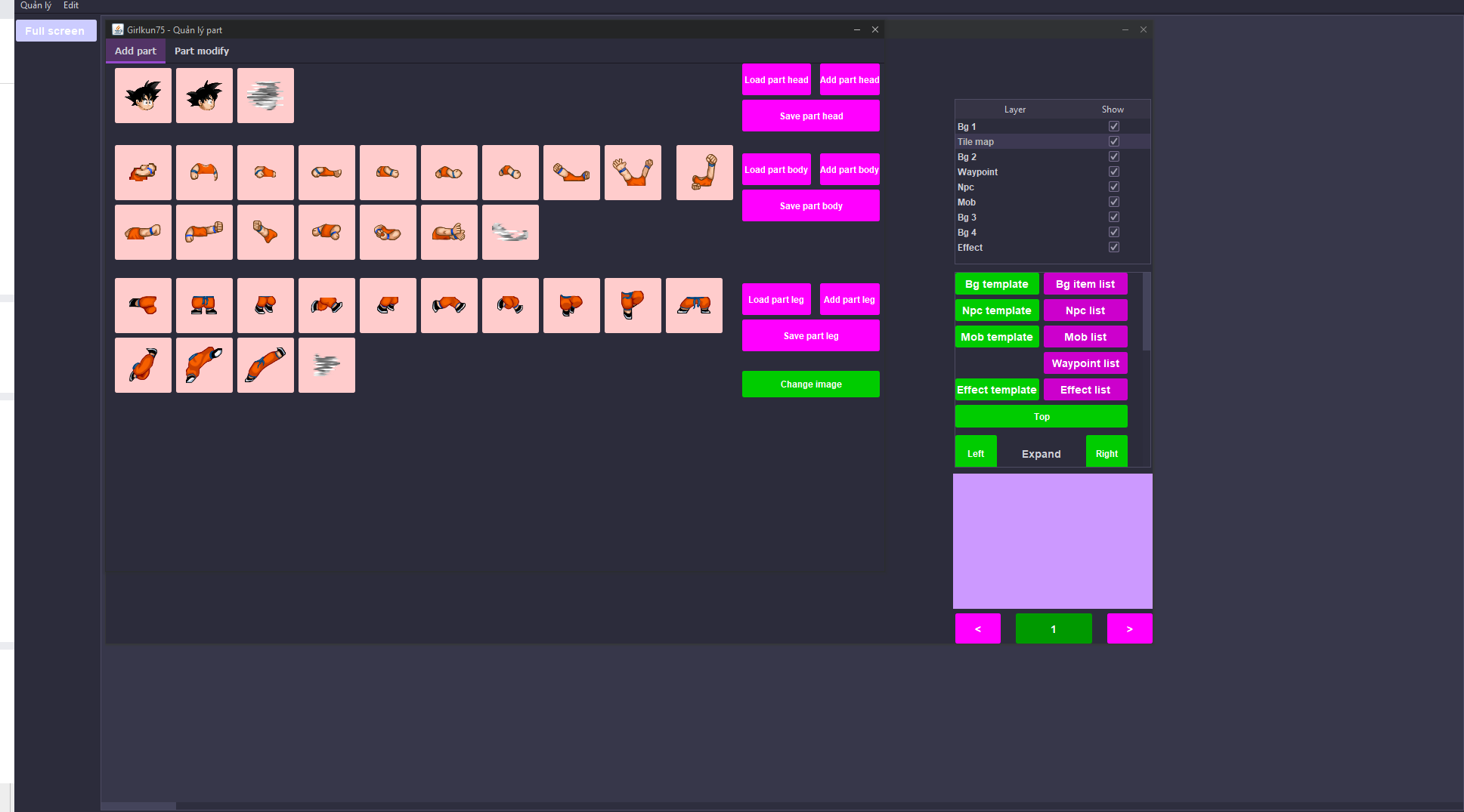
Task: Uncheck the Effect layer Show box
Action: [x=1113, y=248]
